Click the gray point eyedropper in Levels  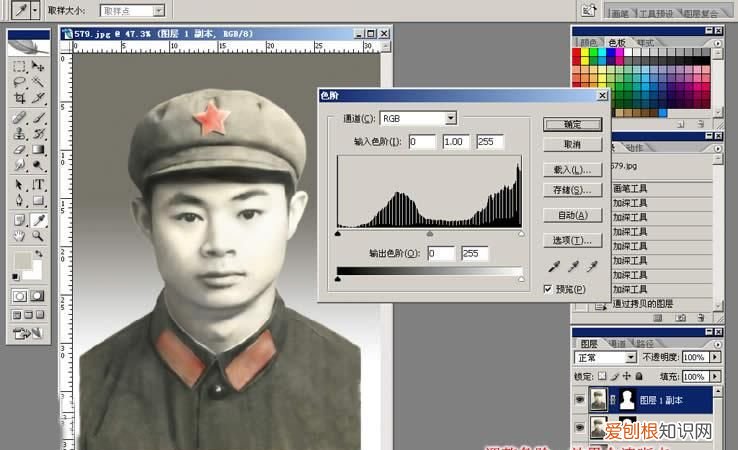click(575, 267)
